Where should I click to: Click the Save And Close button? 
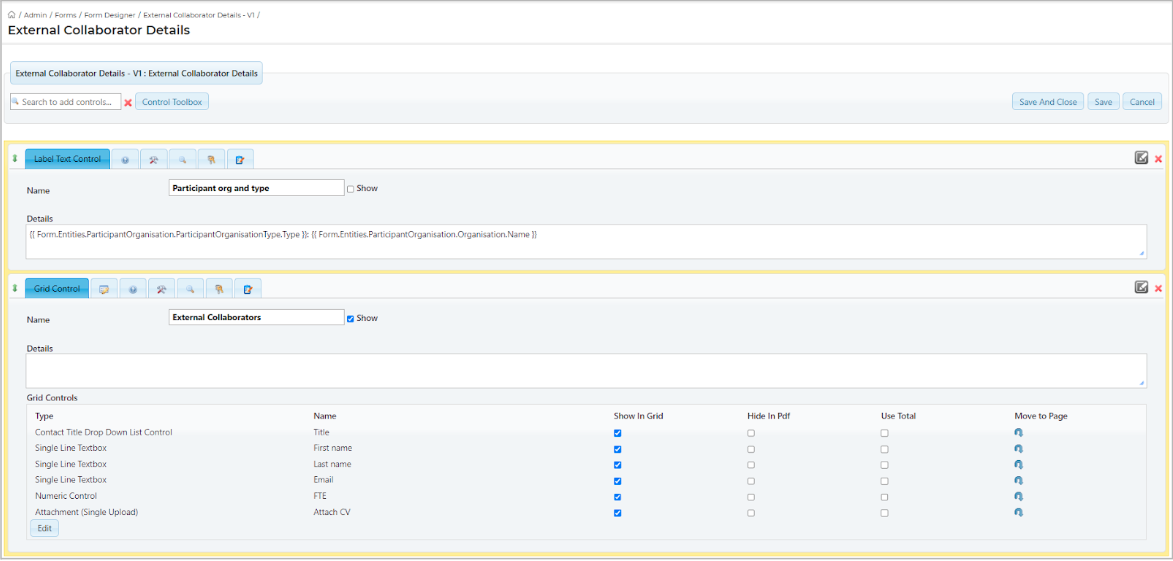pos(1047,102)
